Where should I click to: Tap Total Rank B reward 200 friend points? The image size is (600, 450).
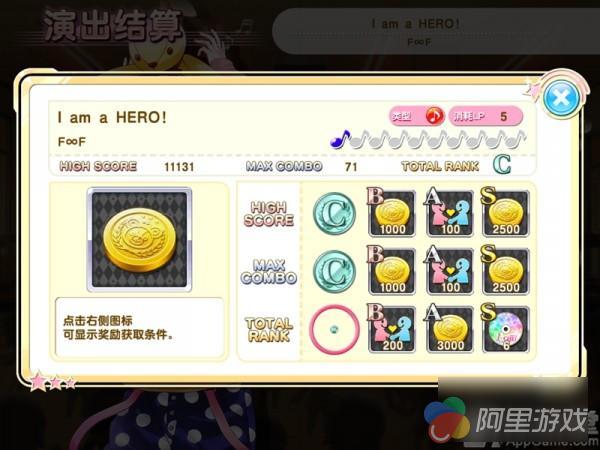[391, 329]
